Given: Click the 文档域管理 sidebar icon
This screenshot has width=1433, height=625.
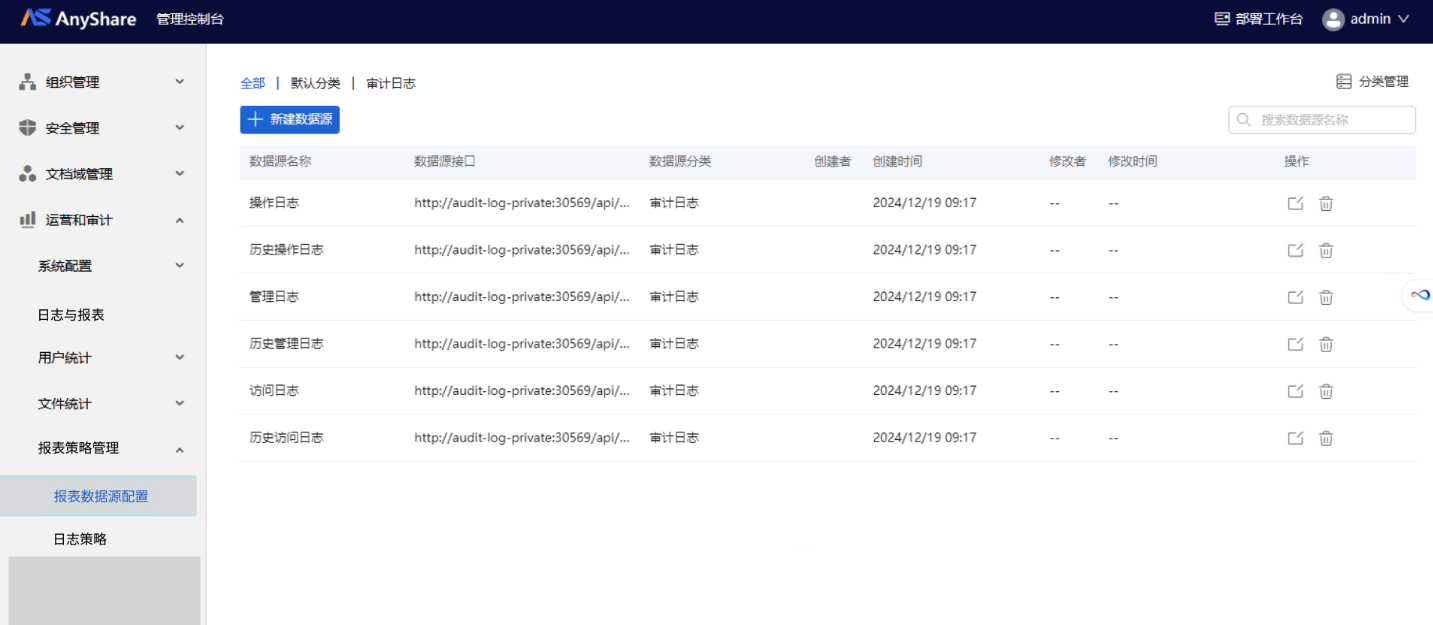Looking at the screenshot, I should tap(28, 174).
